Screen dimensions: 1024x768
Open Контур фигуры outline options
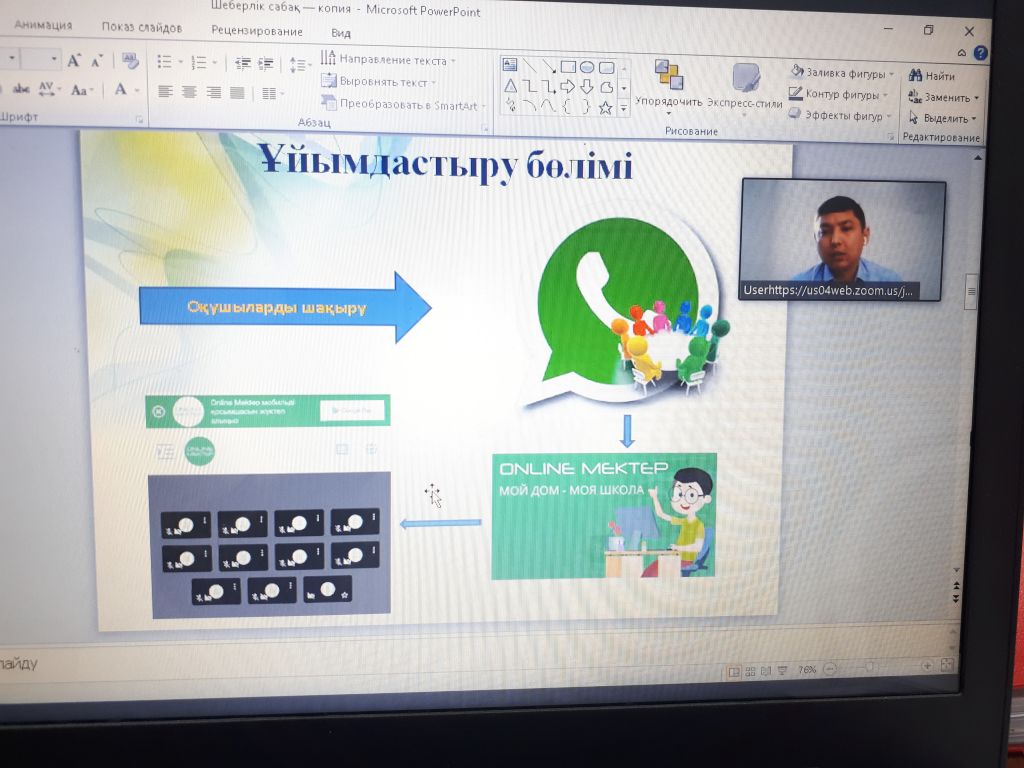point(839,94)
